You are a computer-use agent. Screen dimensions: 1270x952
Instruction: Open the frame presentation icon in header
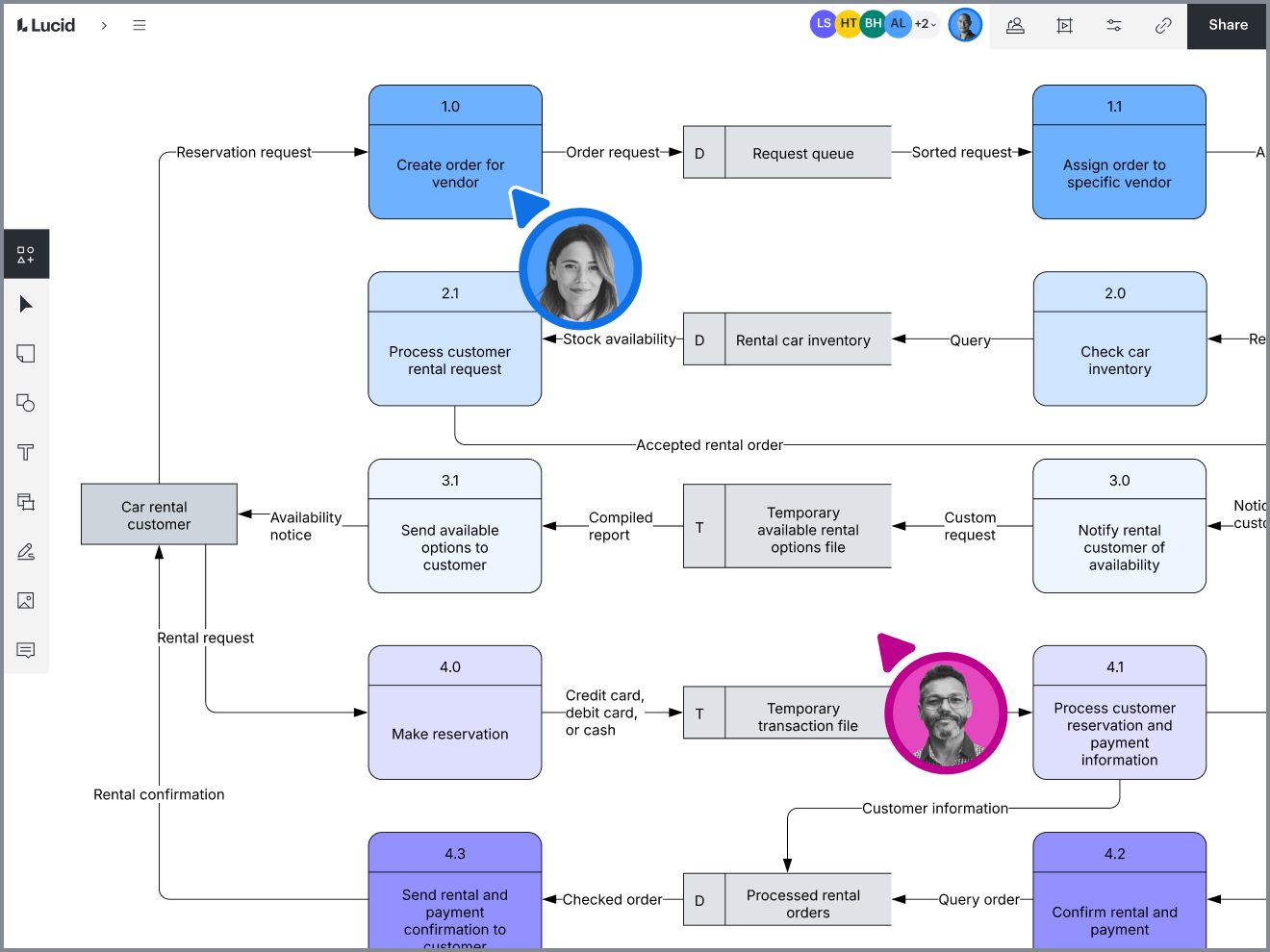1064,26
